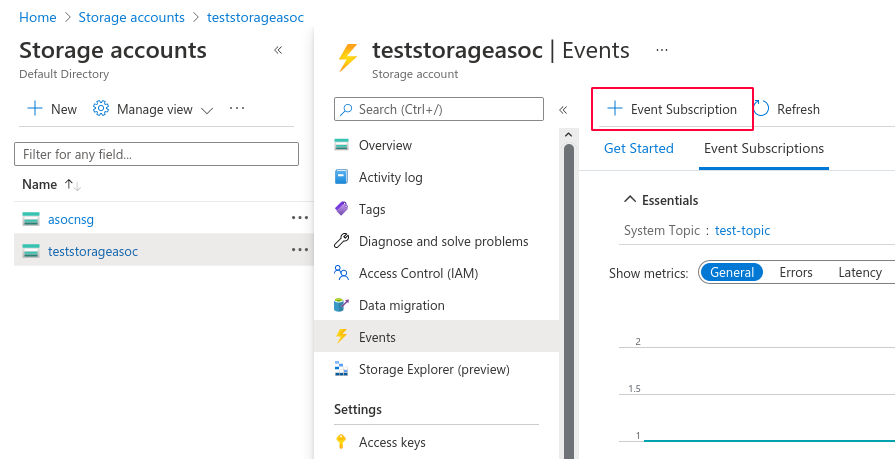The image size is (895, 459).
Task: Open the Manage view dropdown chevron
Action: click(207, 110)
